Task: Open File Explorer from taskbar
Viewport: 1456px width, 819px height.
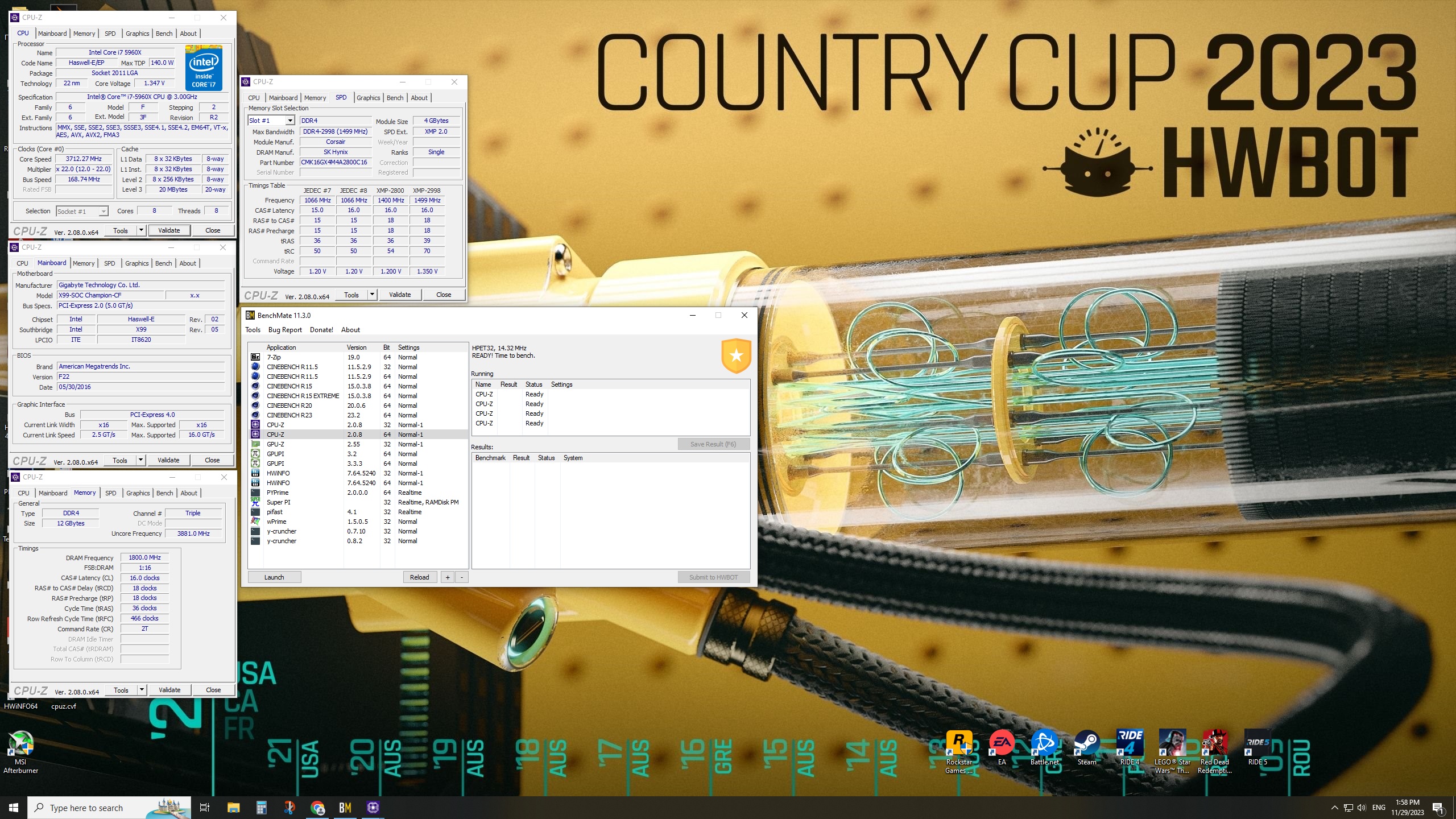Action: 233,808
